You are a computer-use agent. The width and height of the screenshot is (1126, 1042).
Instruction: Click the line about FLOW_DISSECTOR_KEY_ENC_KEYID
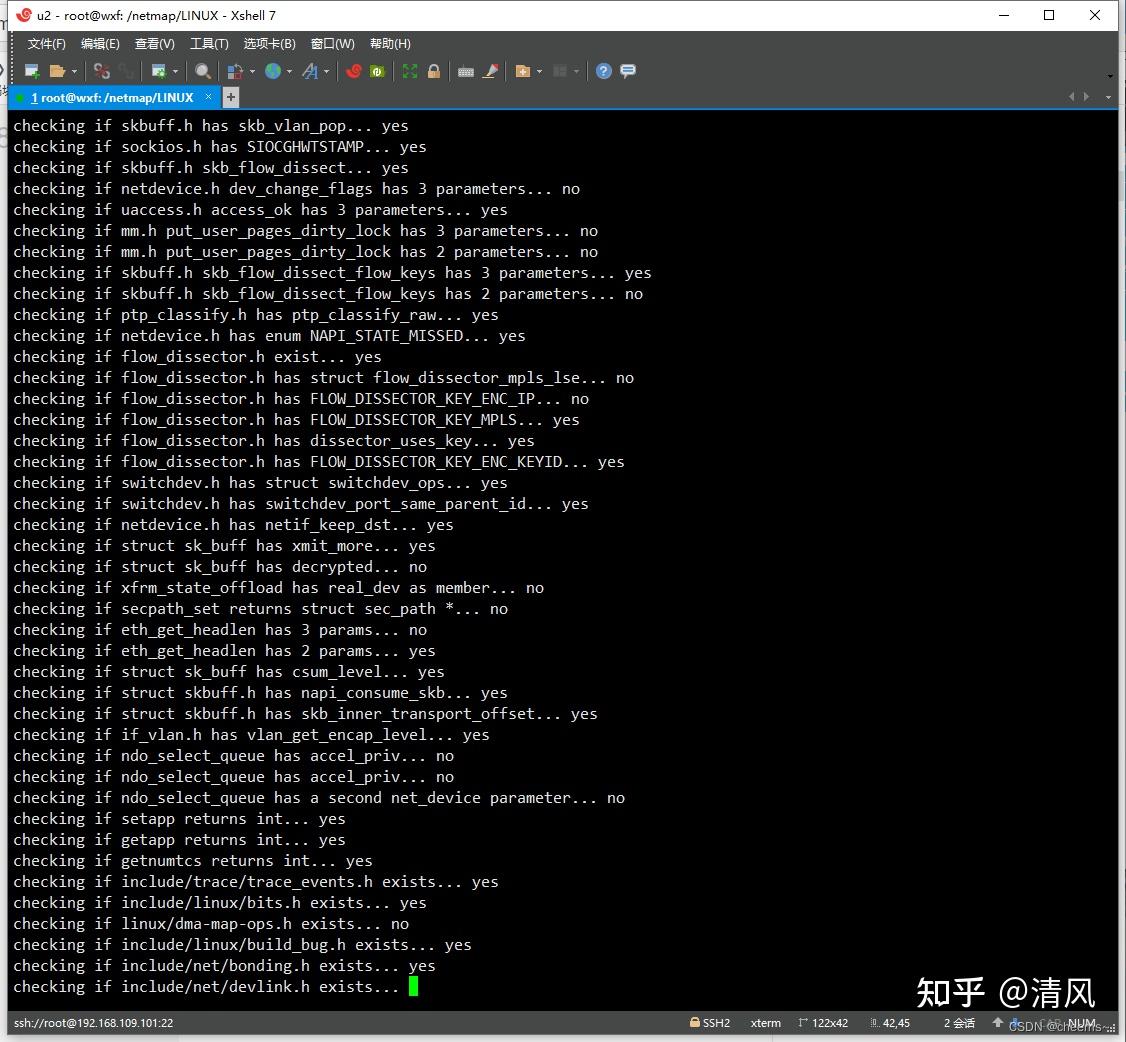click(319, 462)
